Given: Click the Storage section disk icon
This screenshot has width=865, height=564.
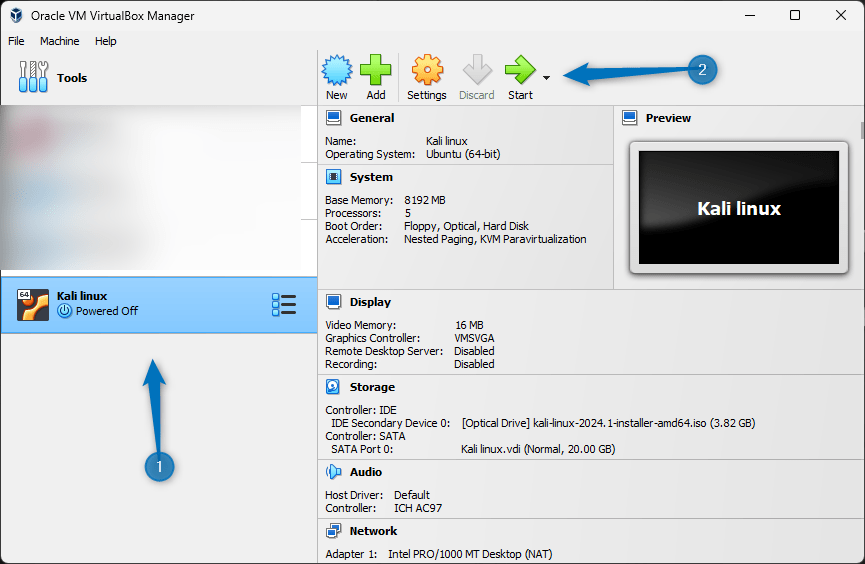Looking at the screenshot, I should [x=333, y=387].
